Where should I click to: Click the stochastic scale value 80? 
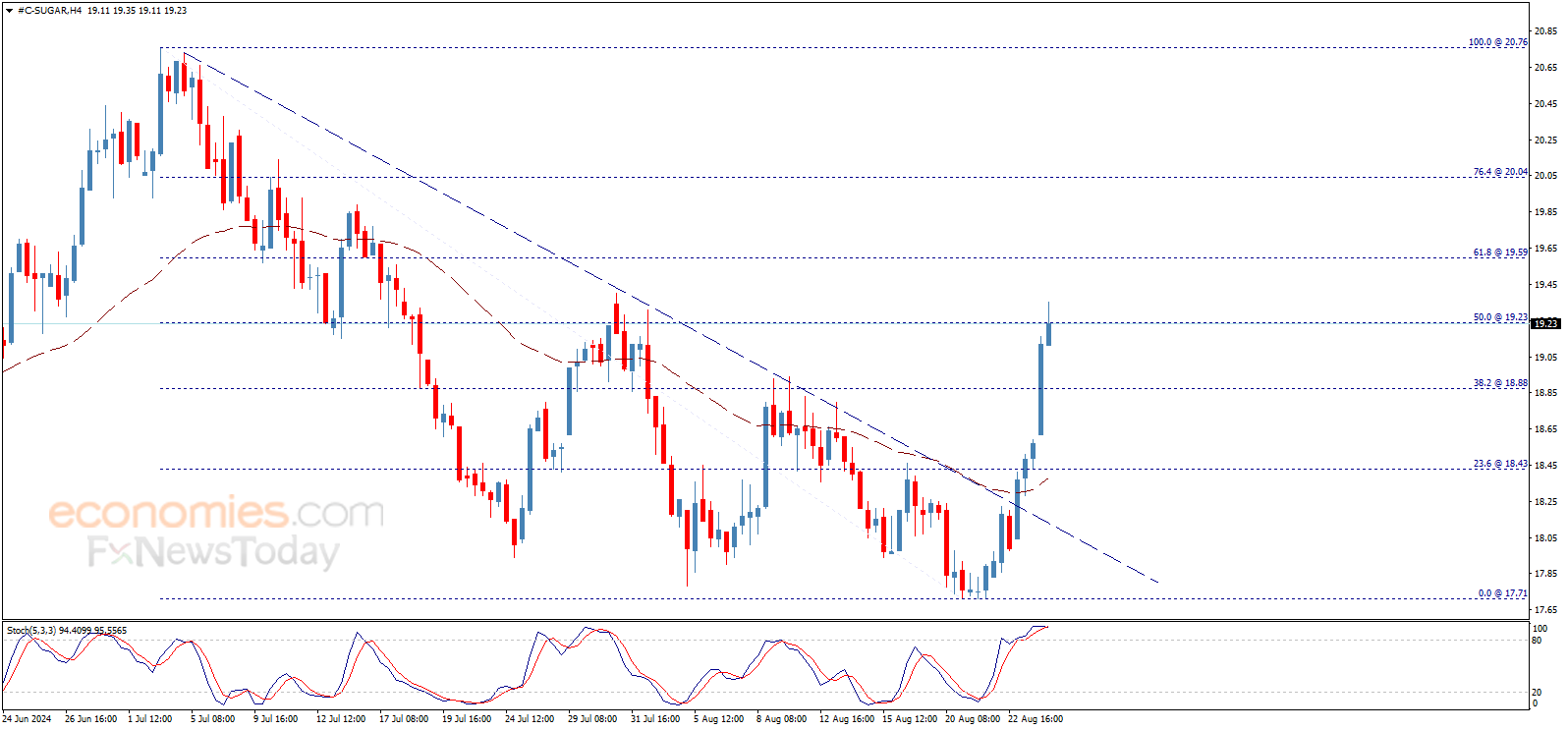pyautogui.click(x=1538, y=641)
